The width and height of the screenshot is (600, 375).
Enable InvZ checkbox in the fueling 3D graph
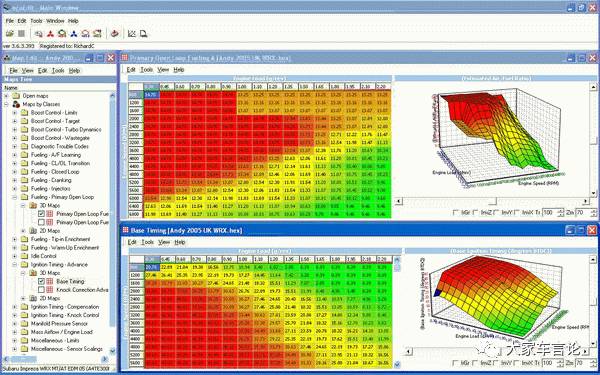[475, 212]
